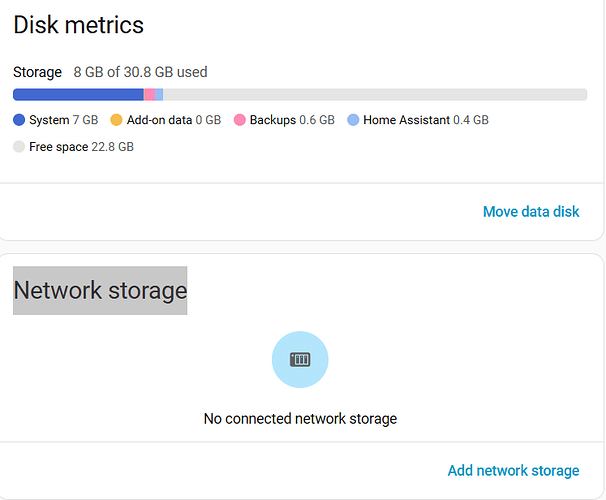Click the blue System legend dot

point(19,120)
